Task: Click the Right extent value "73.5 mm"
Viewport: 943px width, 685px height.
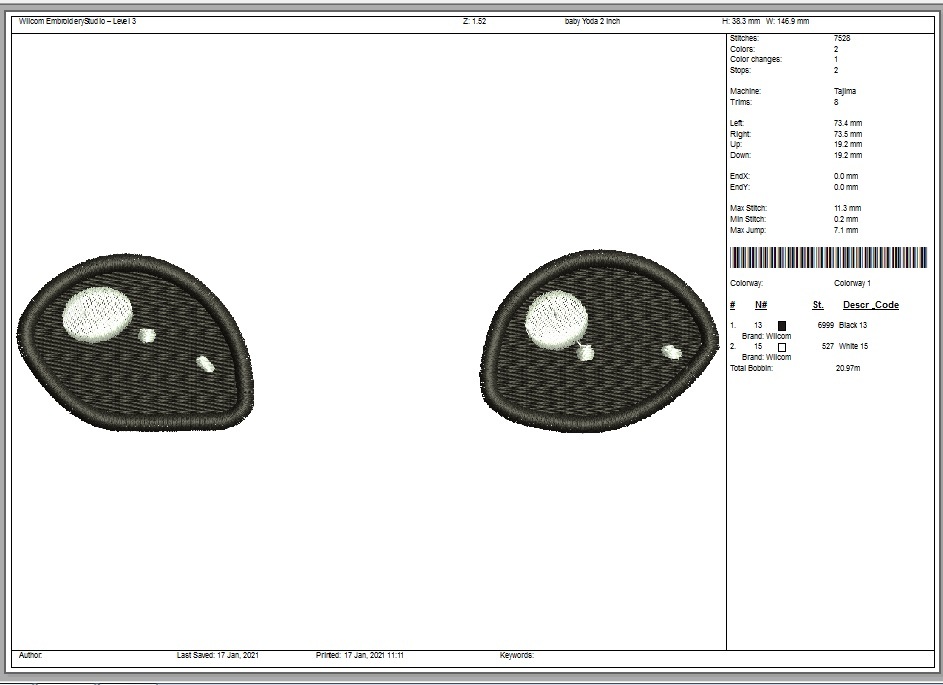Action: pyautogui.click(x=848, y=134)
